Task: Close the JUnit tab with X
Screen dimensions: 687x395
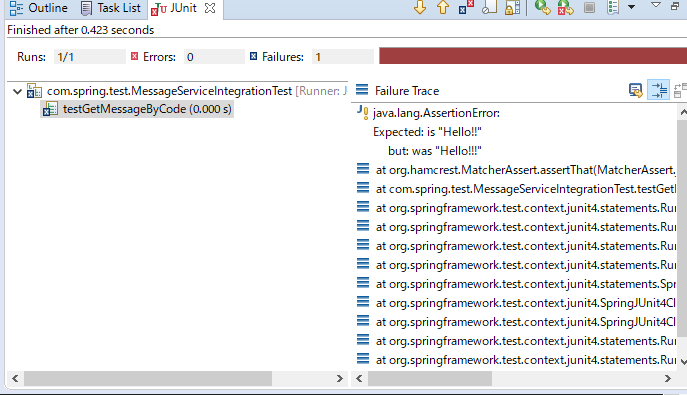Action: [x=210, y=8]
